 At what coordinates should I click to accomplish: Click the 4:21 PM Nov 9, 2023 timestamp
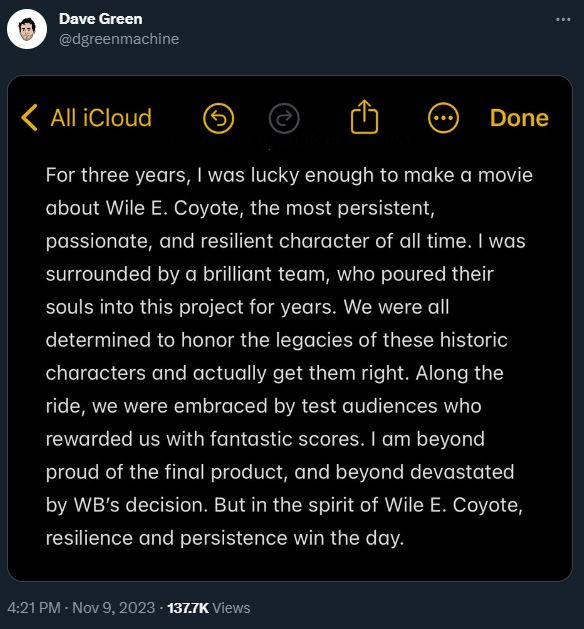[x=81, y=608]
